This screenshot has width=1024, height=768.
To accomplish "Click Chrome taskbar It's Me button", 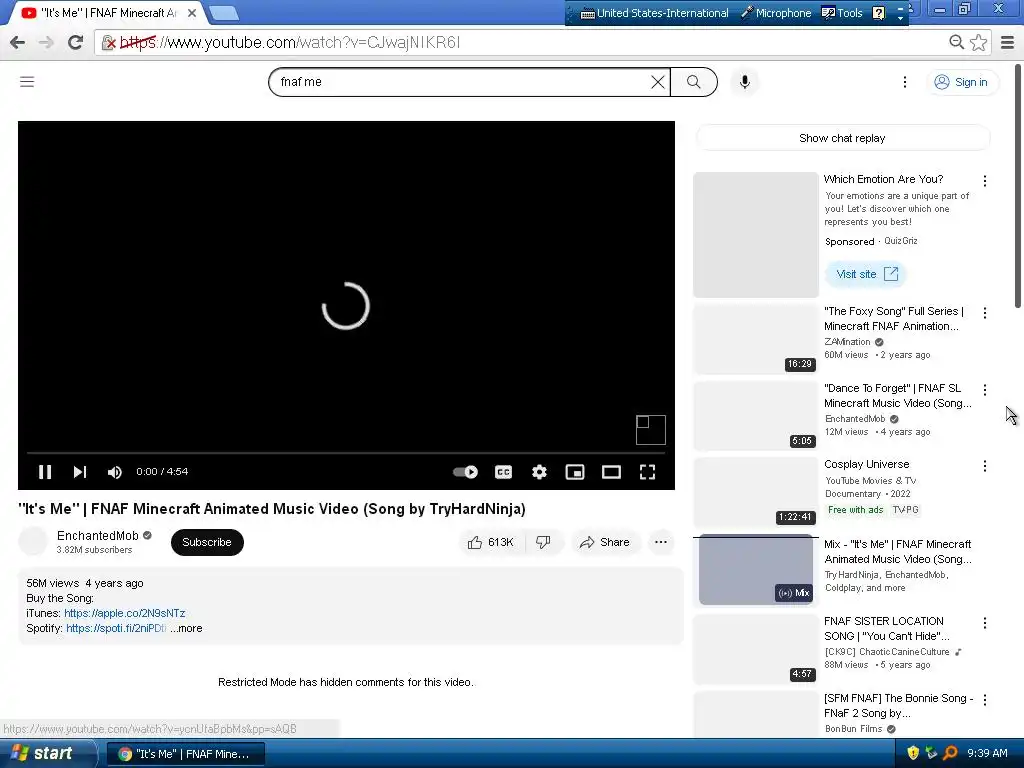I will tap(185, 754).
